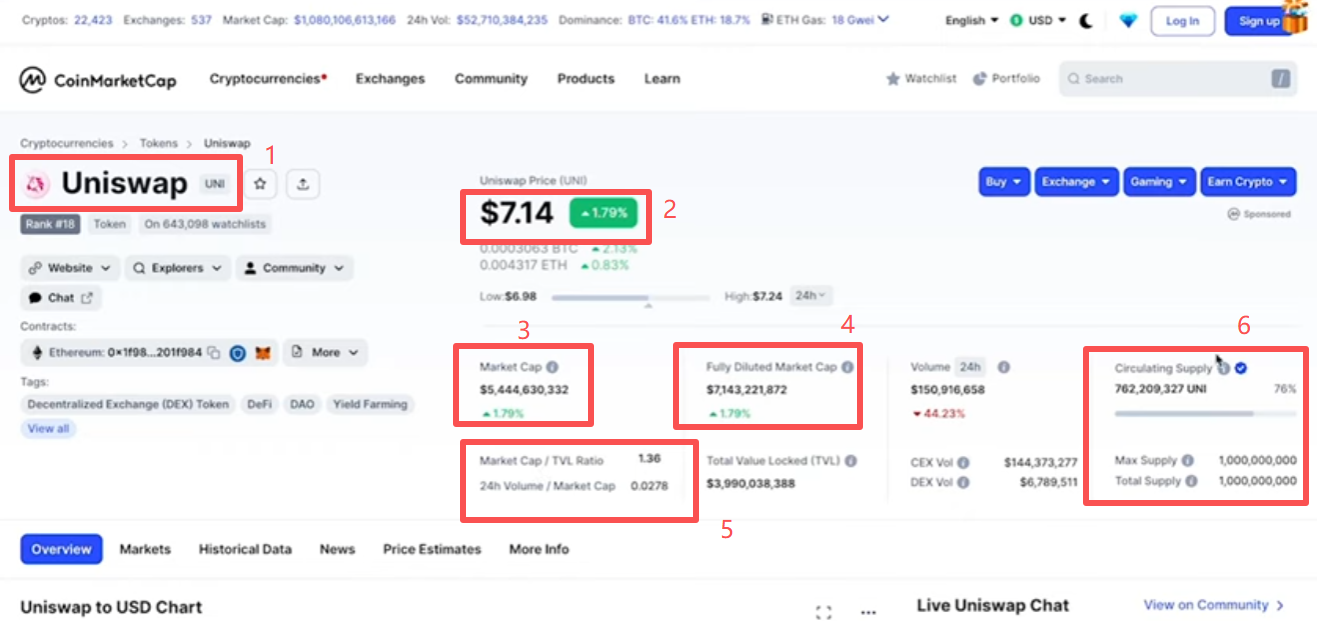Viewport: 1317px width, 621px height.
Task: Click the Max Supply info icon
Action: click(x=1187, y=461)
